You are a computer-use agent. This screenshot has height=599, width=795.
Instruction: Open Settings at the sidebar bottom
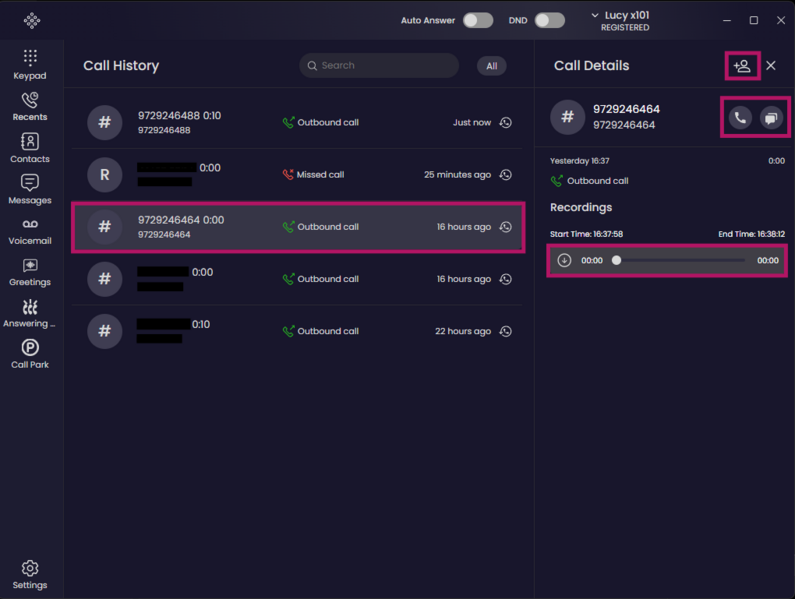(x=30, y=575)
